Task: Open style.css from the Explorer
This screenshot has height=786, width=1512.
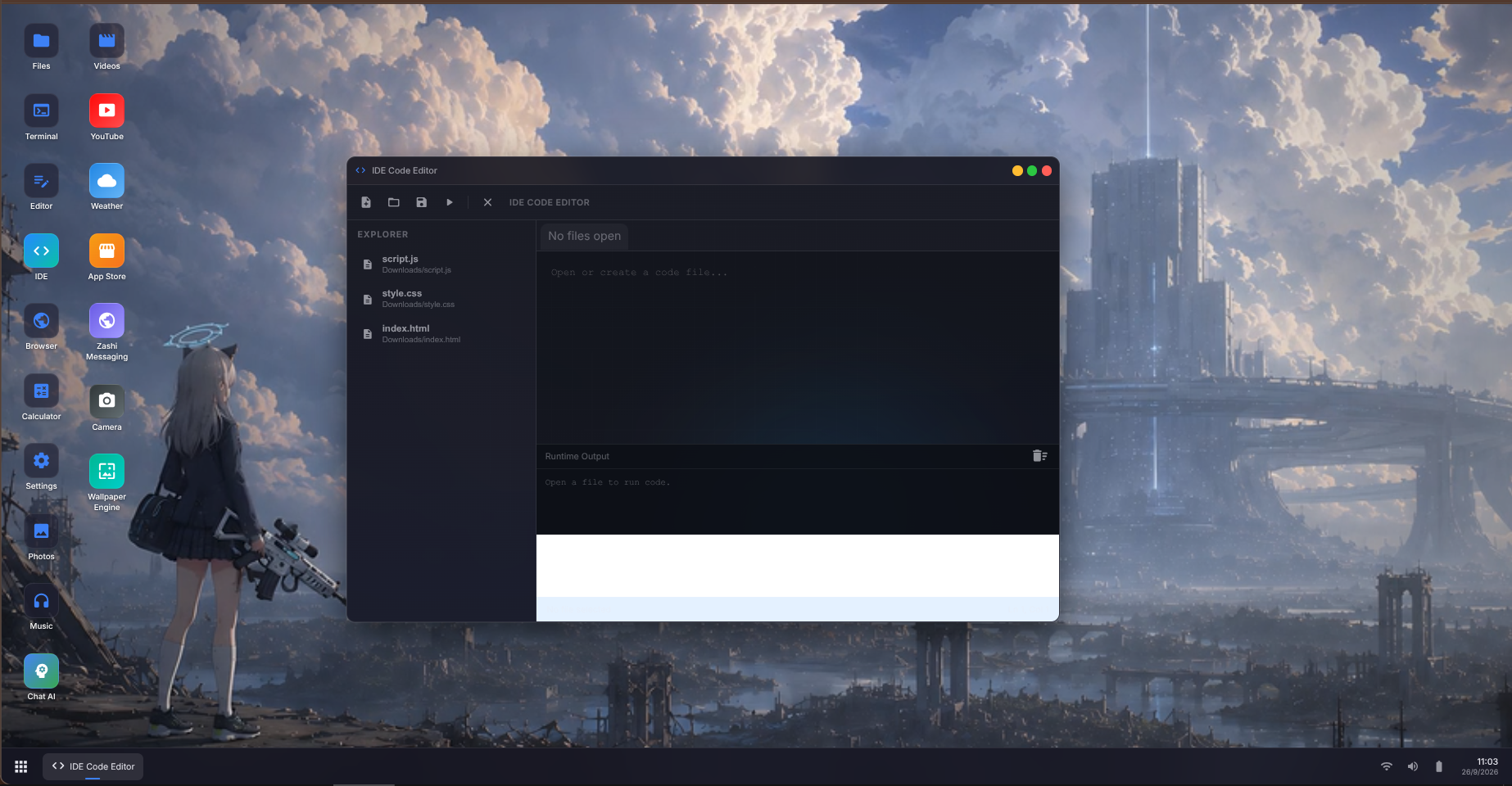Action: (442, 298)
